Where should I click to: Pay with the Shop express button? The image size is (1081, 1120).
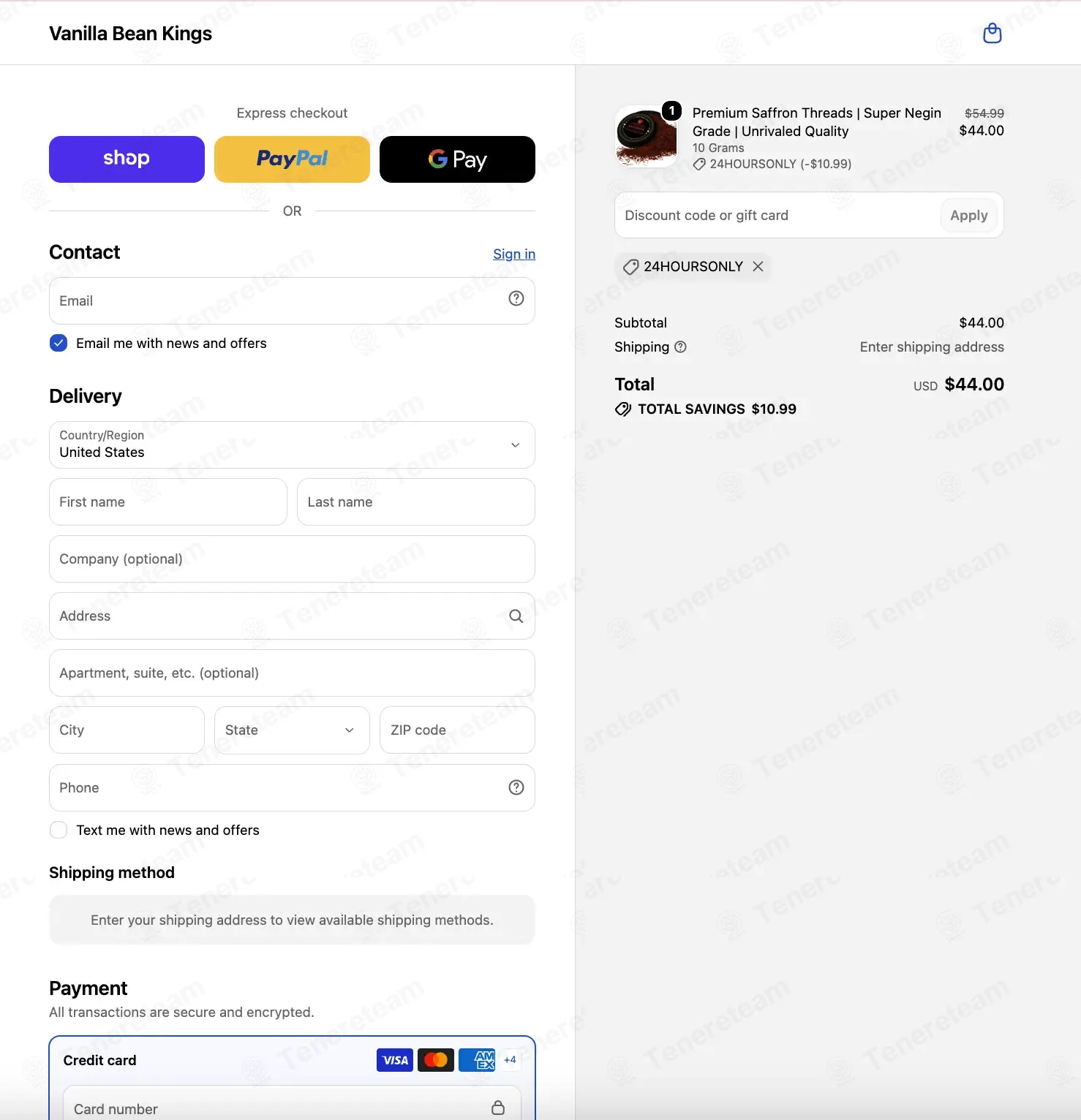pyautogui.click(x=127, y=159)
